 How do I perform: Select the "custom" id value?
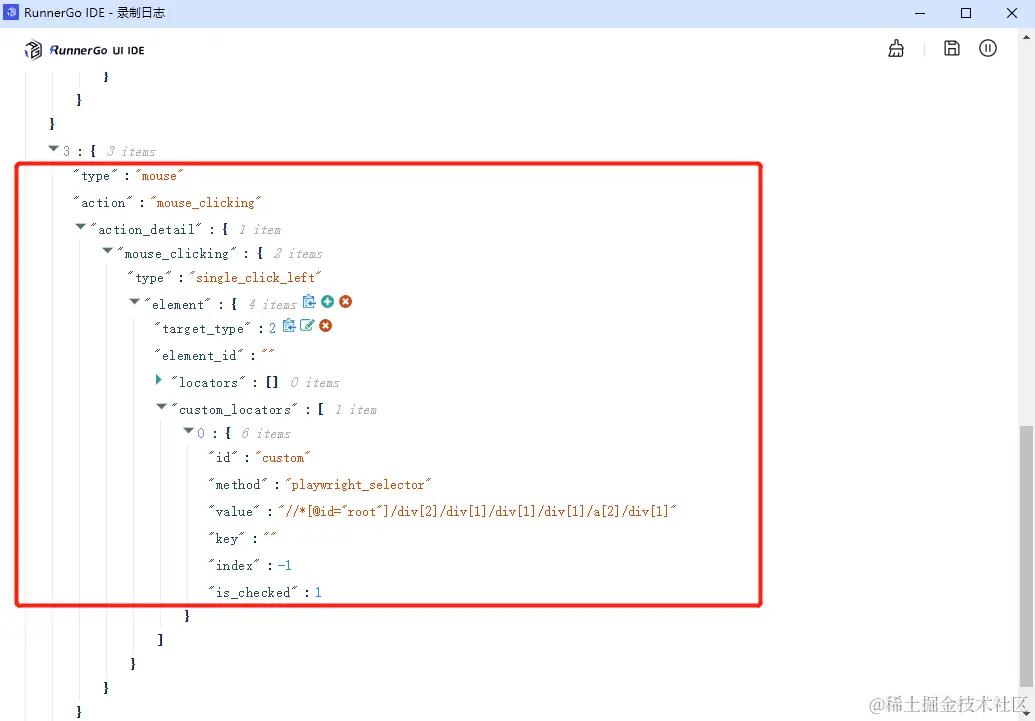click(283, 458)
